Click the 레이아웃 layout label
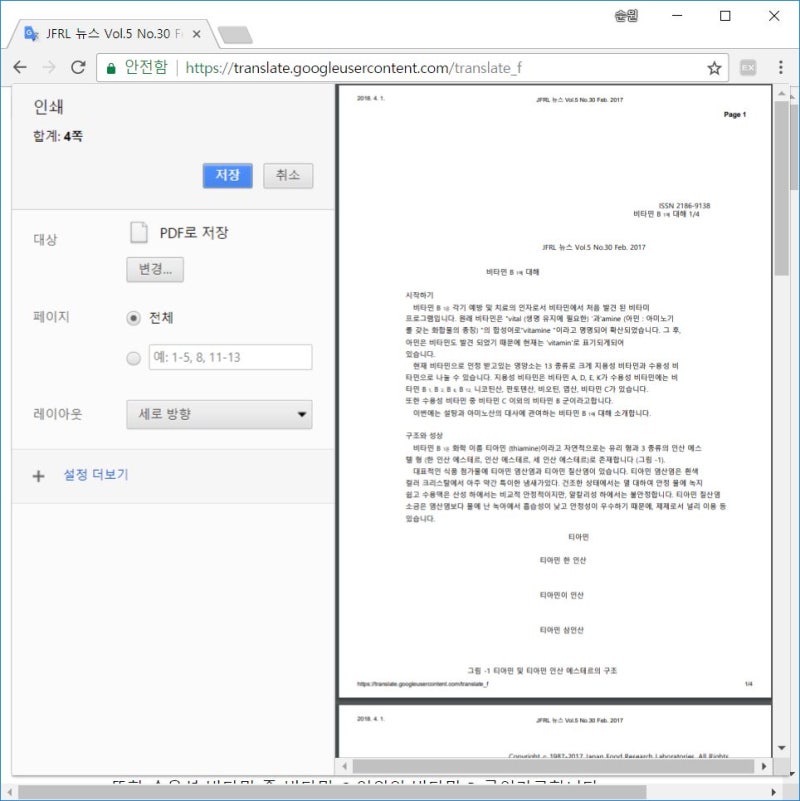The width and height of the screenshot is (800, 801). [x=57, y=414]
